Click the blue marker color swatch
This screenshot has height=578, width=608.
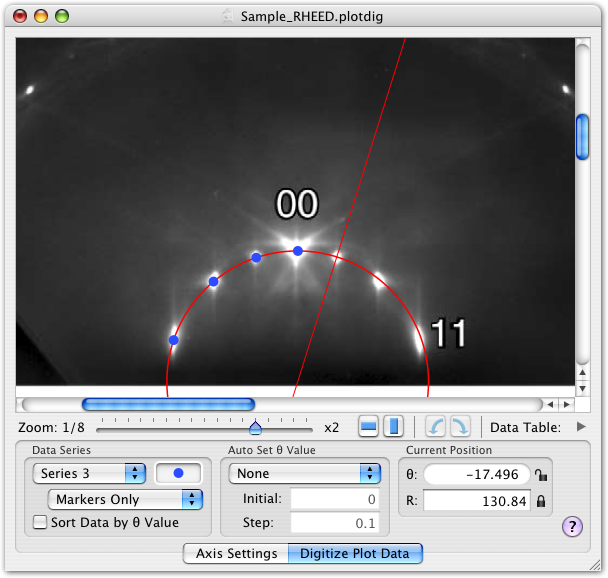(178, 473)
